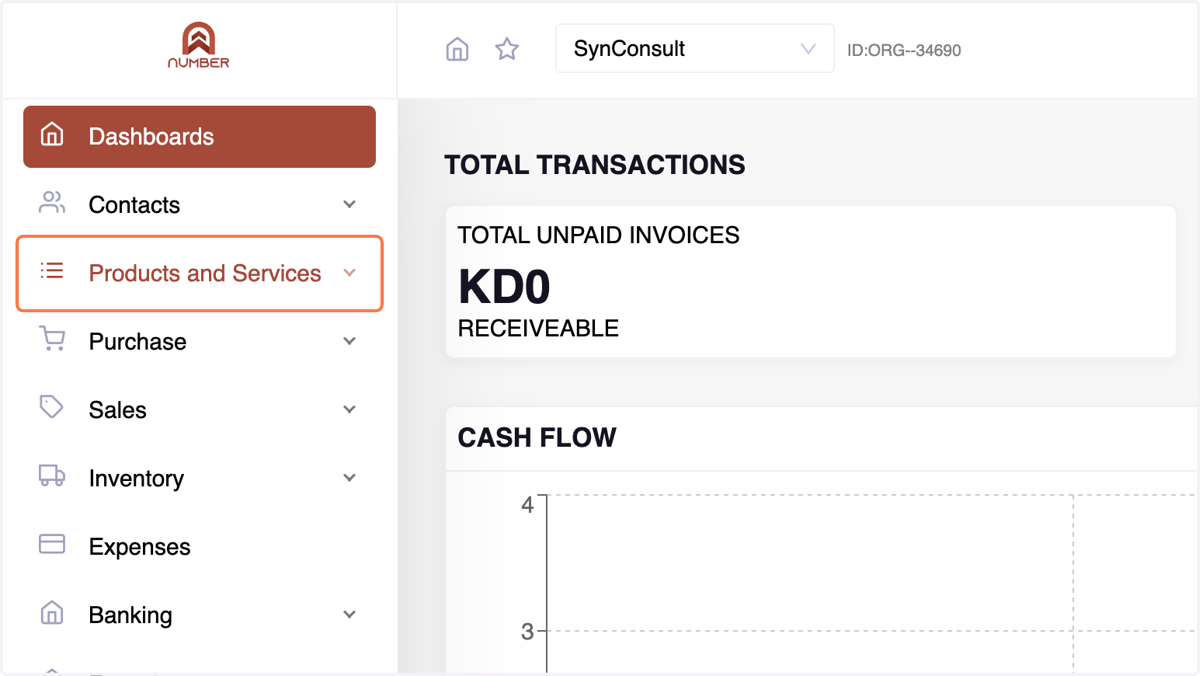The width and height of the screenshot is (1200, 676).
Task: Click the Purchase shopping cart icon
Action: (52, 340)
